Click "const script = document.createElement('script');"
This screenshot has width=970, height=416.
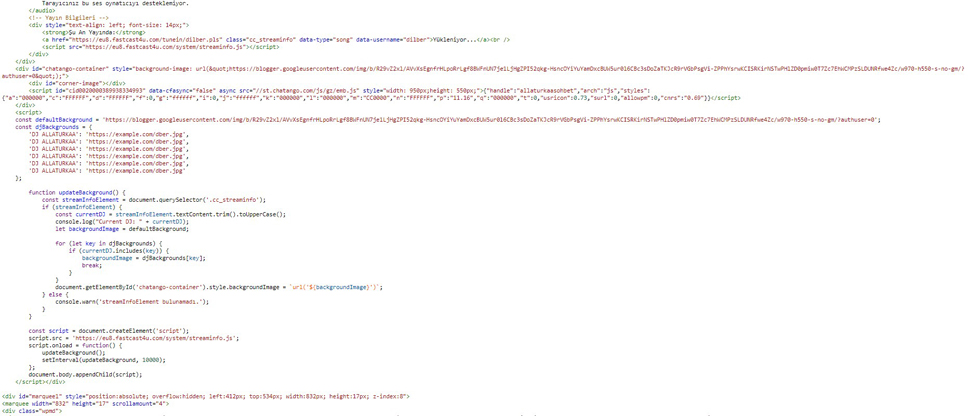tap(109, 331)
